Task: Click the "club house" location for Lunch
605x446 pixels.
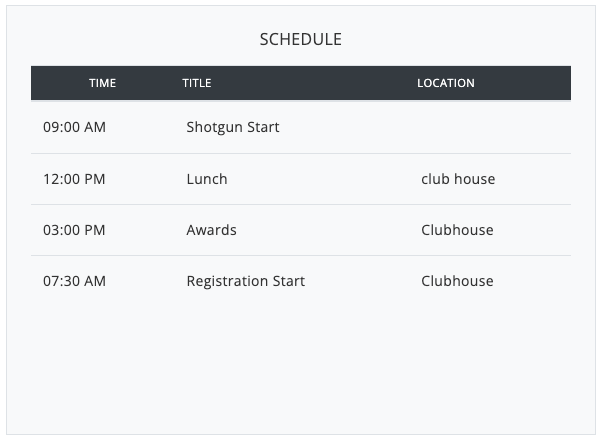Action: 458,179
